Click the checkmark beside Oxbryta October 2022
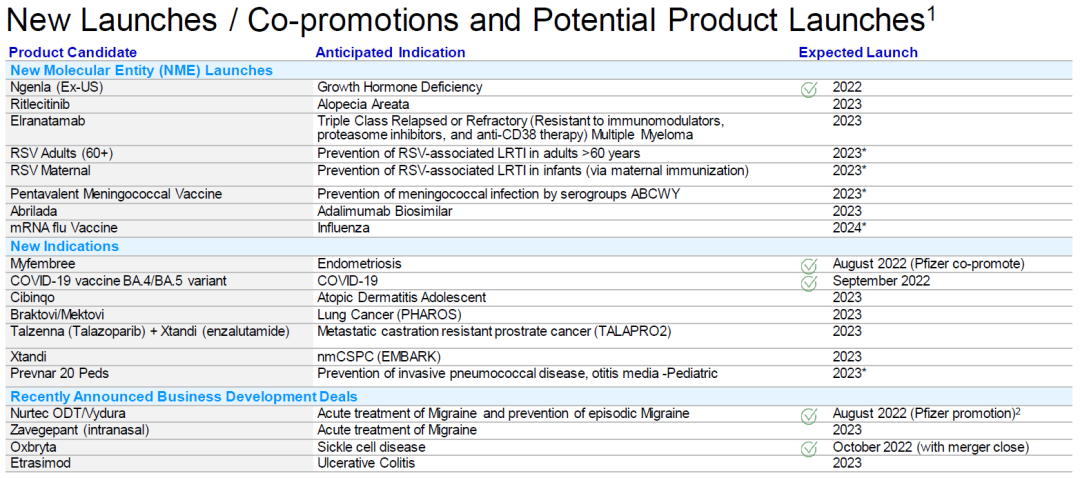This screenshot has width=1080, height=478. click(x=809, y=448)
